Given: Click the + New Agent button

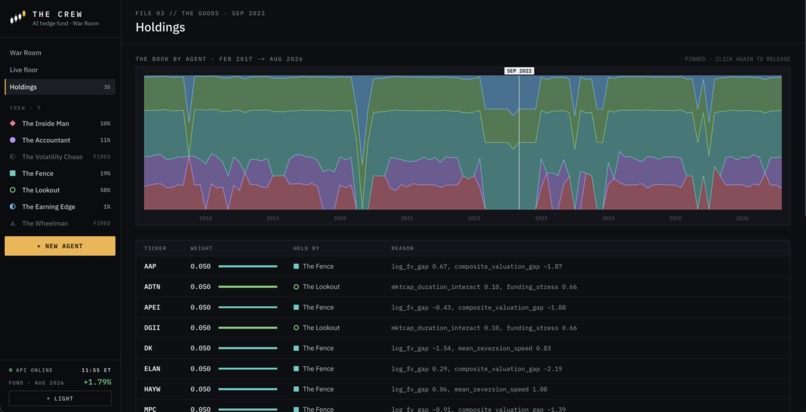Looking at the screenshot, I should [60, 246].
